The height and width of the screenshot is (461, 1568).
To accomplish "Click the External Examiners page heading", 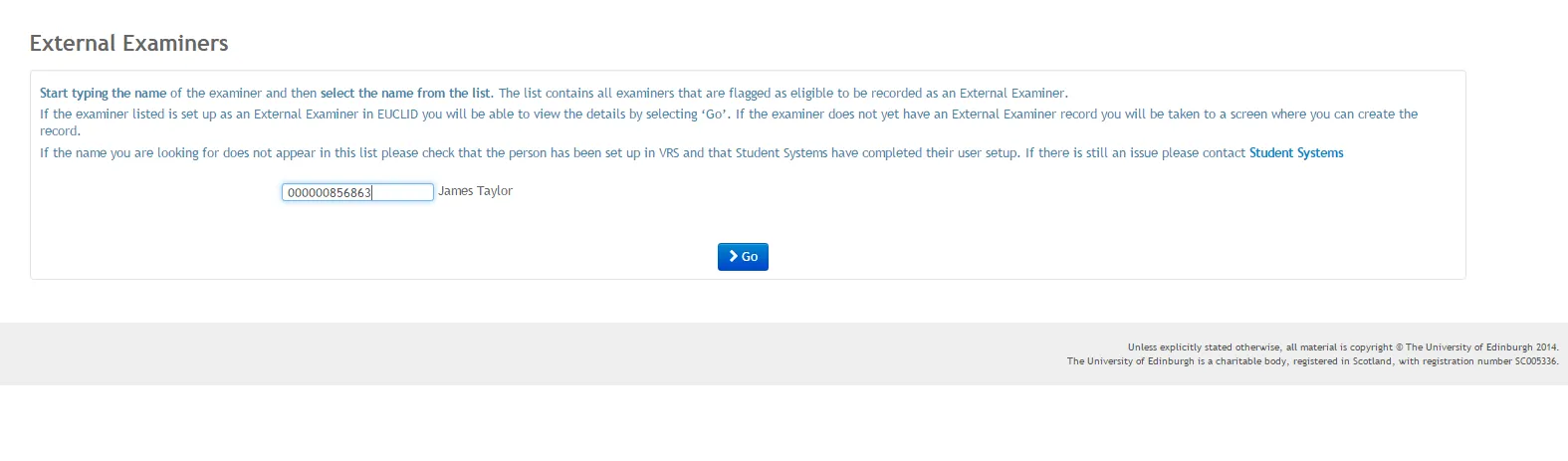I will pos(129,44).
